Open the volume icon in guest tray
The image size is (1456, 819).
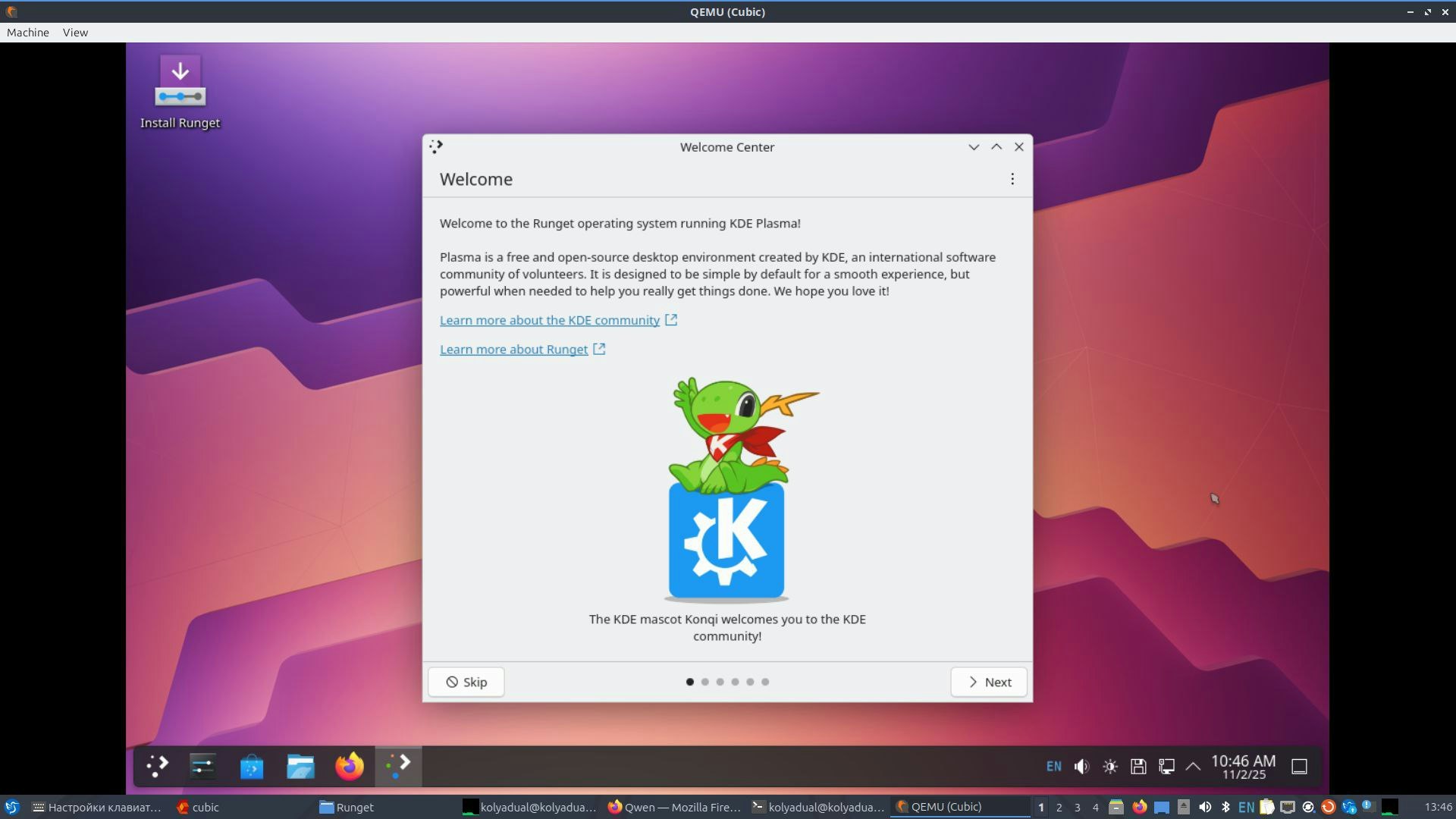coord(1082,767)
